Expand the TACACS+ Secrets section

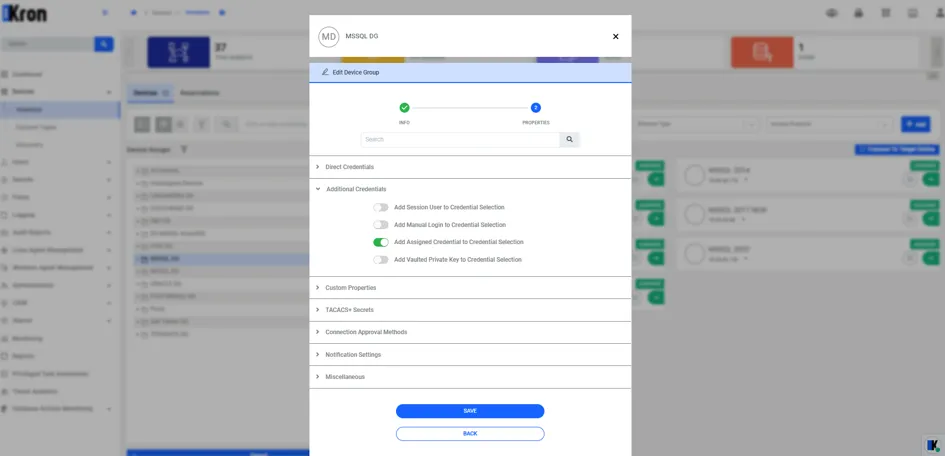(x=470, y=310)
